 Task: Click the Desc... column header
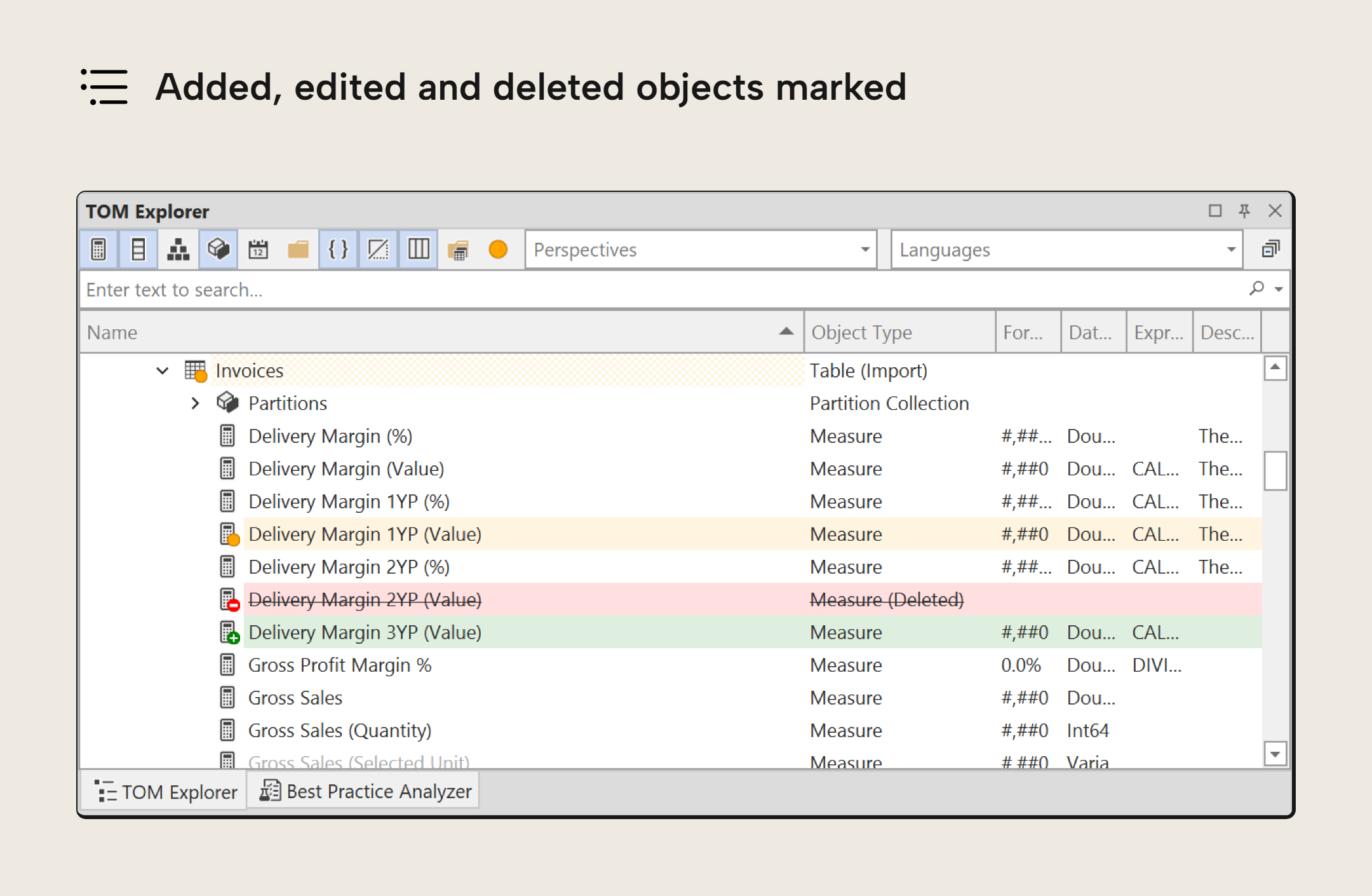coord(1227,332)
